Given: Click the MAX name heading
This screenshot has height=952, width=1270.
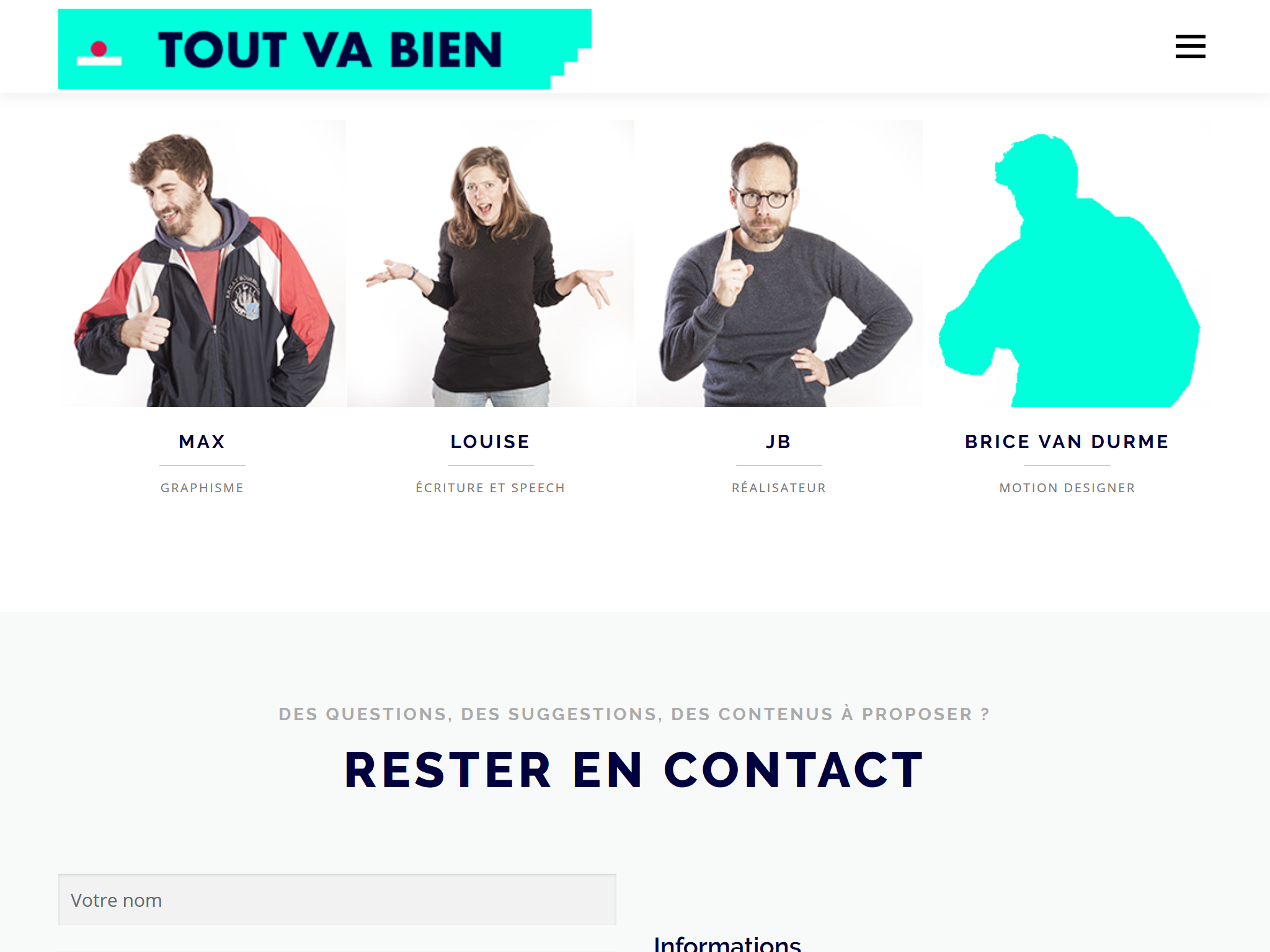Looking at the screenshot, I should [x=202, y=442].
